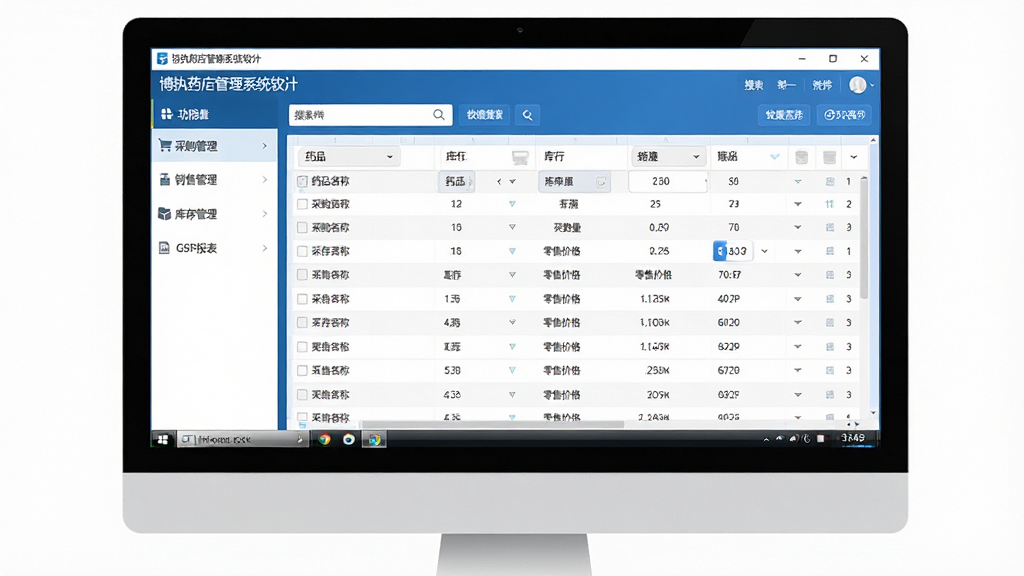The height and width of the screenshot is (576, 1024).
Task: Click the header link just left of avatar
Action: 822,85
